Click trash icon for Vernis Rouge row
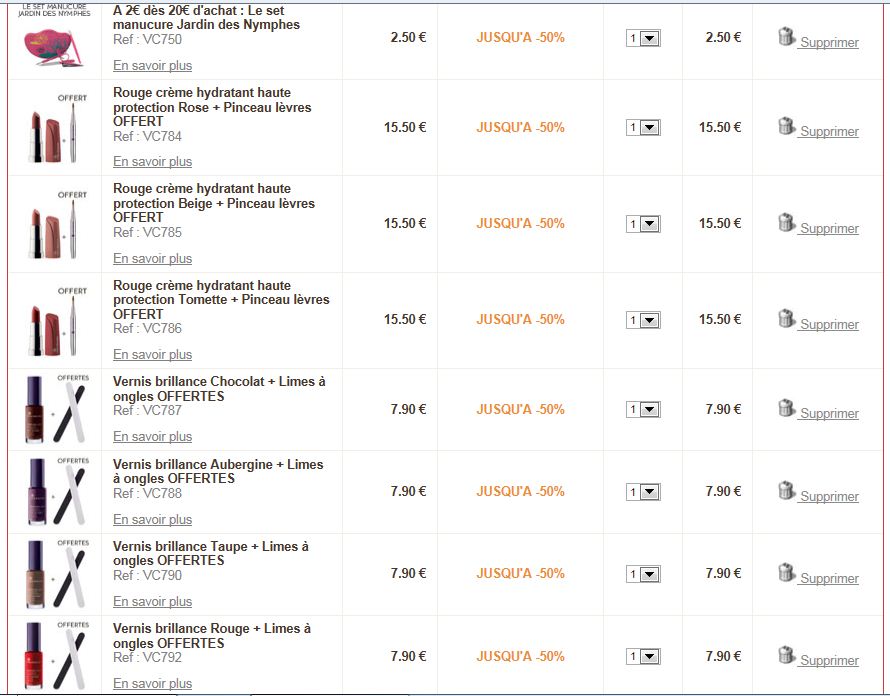 tap(786, 655)
